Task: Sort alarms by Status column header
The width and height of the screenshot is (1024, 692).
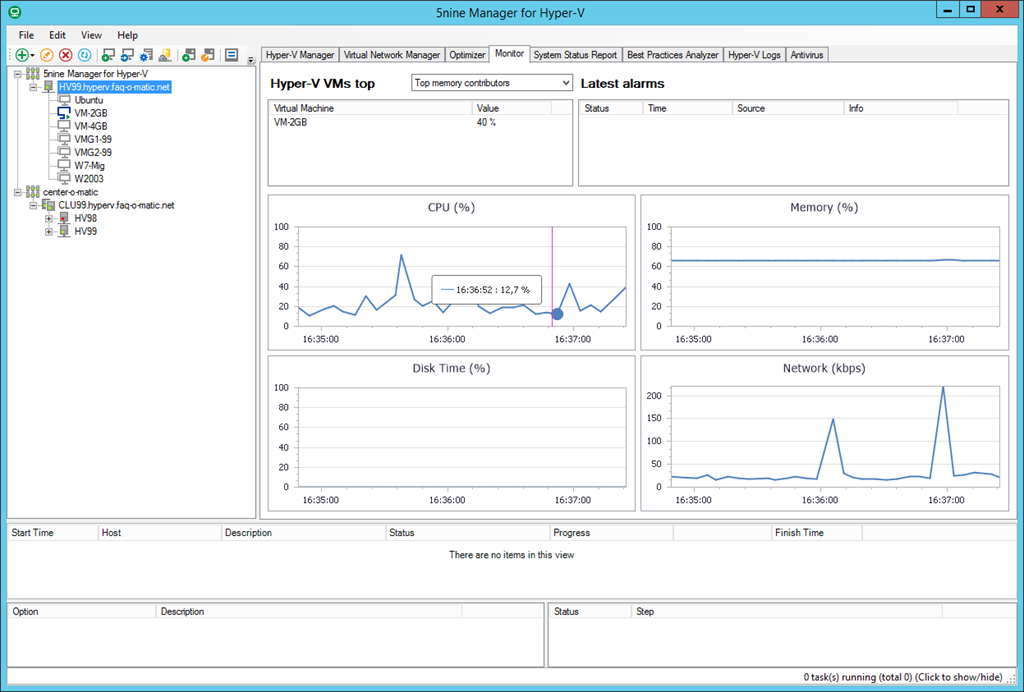Action: (611, 108)
